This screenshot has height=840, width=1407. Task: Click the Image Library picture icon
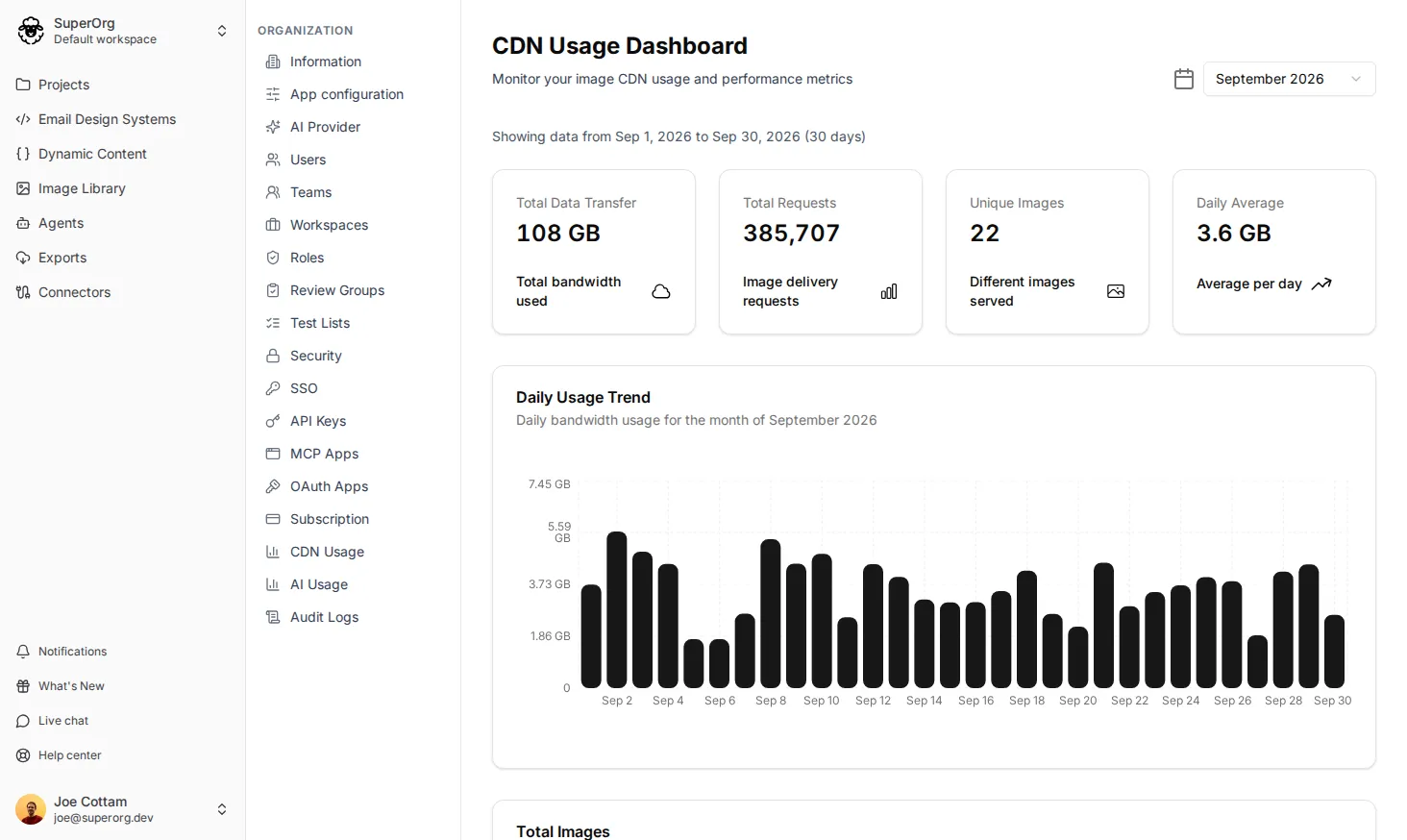[23, 188]
